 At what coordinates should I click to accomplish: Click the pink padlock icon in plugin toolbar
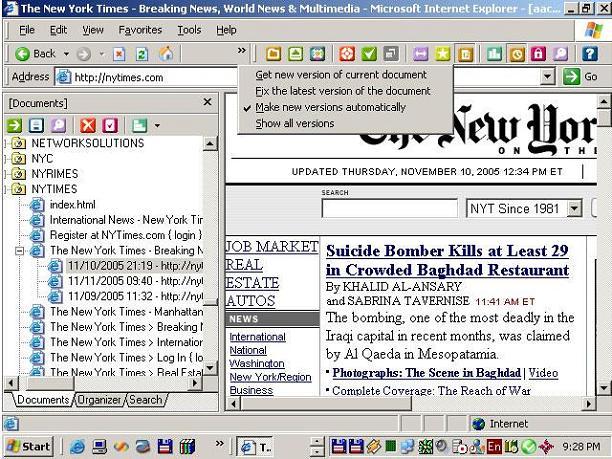coord(538,53)
